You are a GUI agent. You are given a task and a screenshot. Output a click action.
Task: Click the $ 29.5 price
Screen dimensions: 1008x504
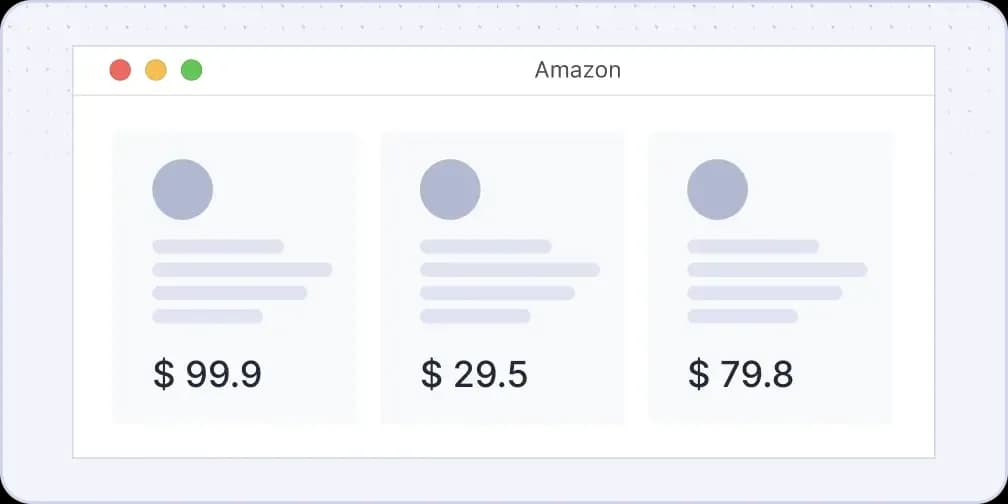(474, 374)
